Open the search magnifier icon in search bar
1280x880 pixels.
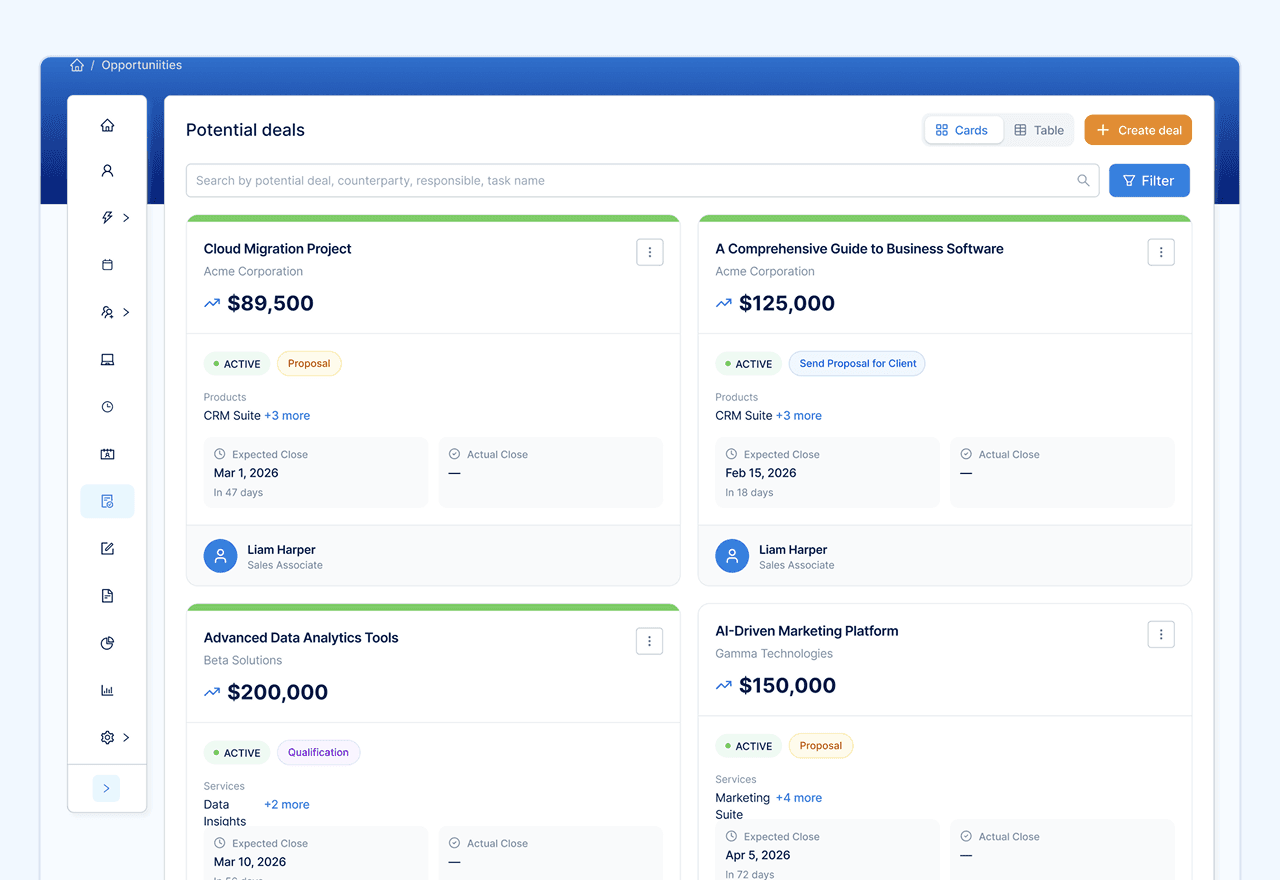click(1083, 180)
